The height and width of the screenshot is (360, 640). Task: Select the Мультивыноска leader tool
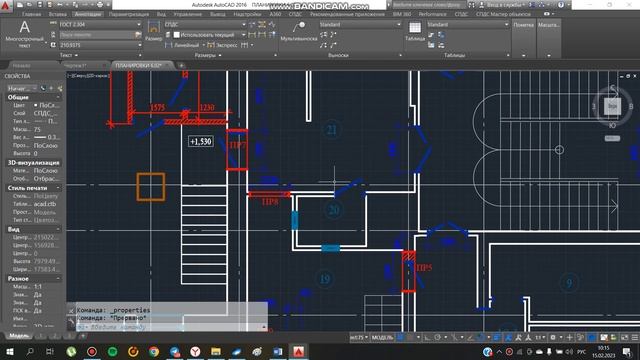click(x=299, y=31)
